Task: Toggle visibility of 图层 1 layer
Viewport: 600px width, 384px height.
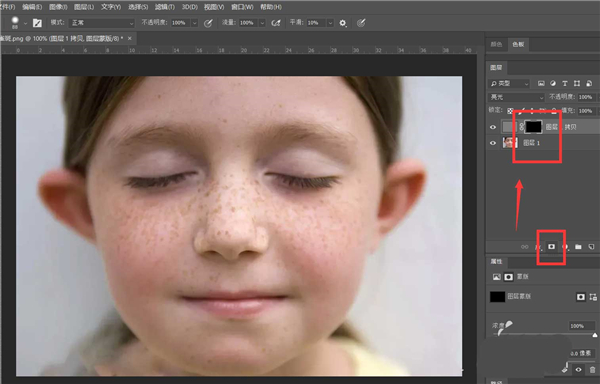Action: (493, 143)
